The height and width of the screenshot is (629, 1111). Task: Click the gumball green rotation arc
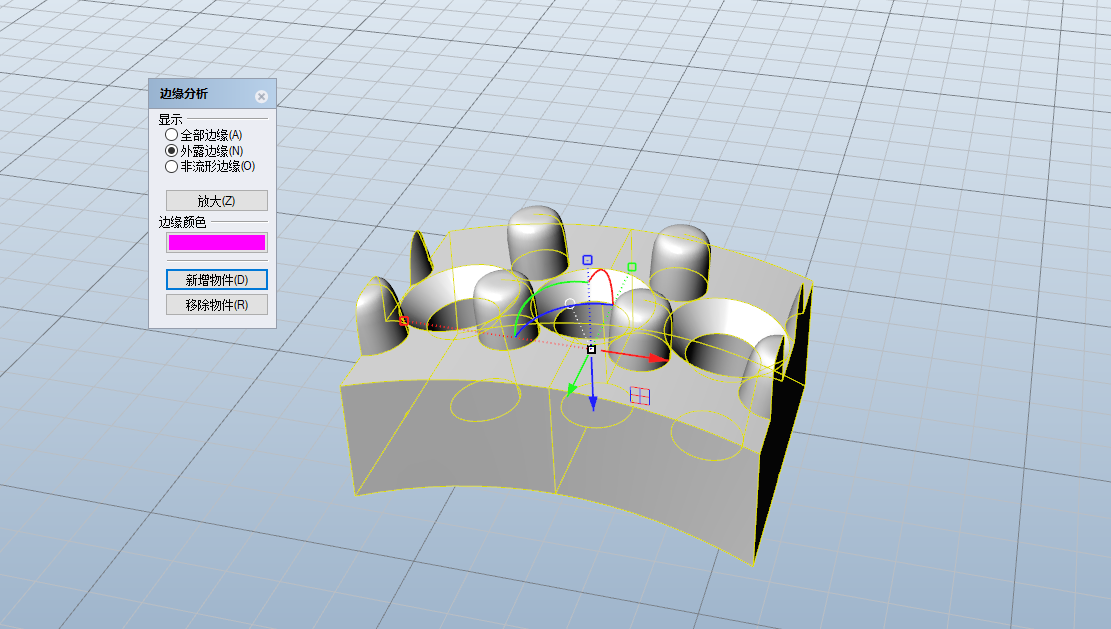pyautogui.click(x=538, y=292)
